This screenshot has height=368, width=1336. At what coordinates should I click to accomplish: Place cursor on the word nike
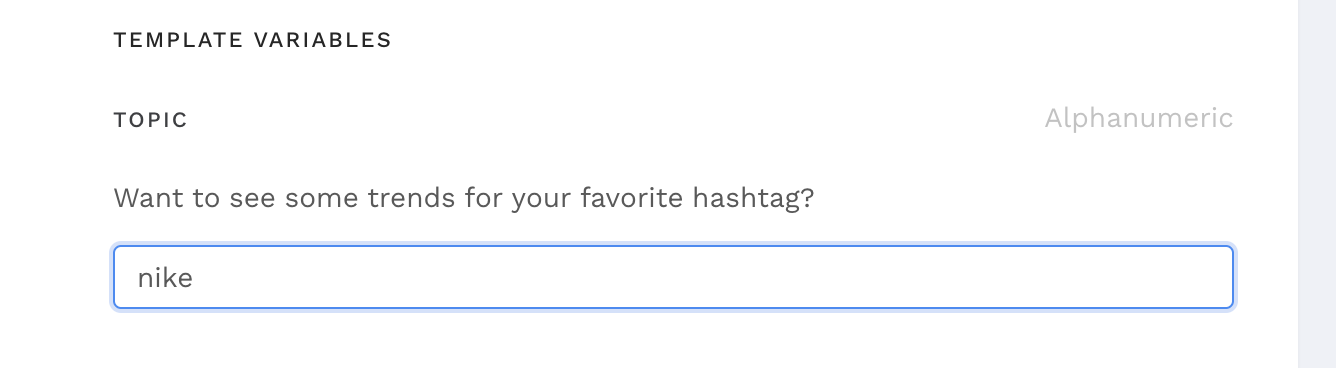click(165, 277)
